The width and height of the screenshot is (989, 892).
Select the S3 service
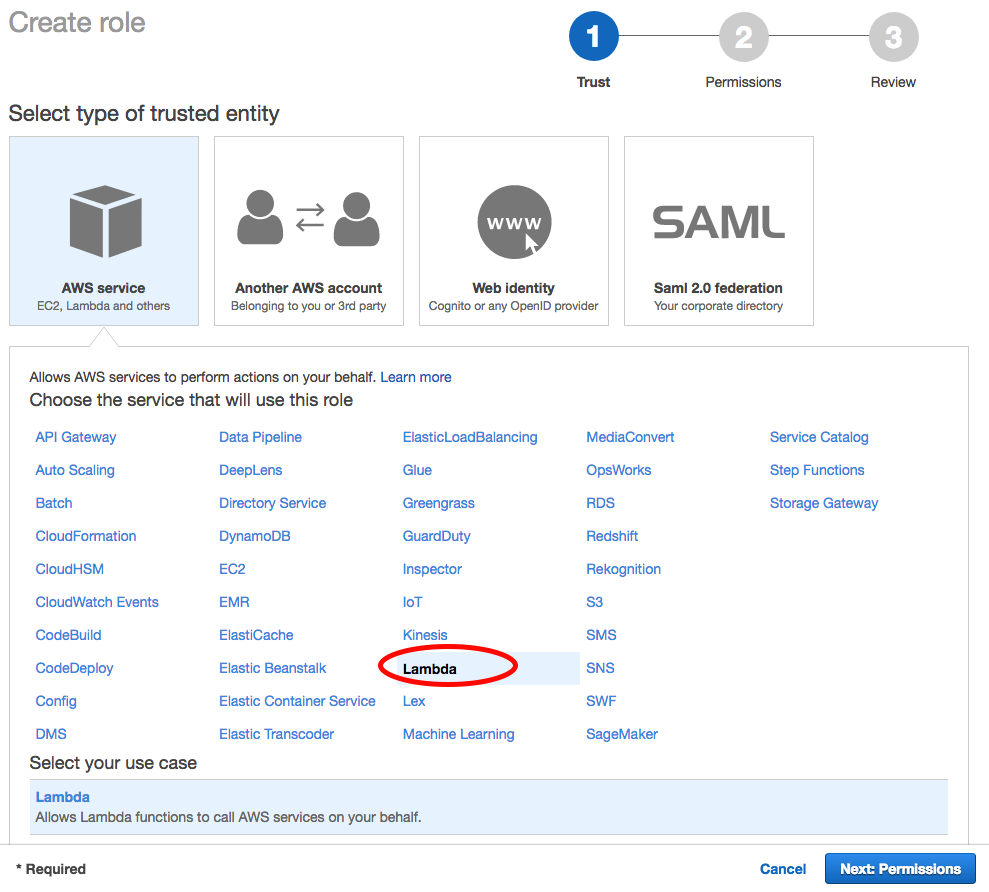[x=594, y=602]
